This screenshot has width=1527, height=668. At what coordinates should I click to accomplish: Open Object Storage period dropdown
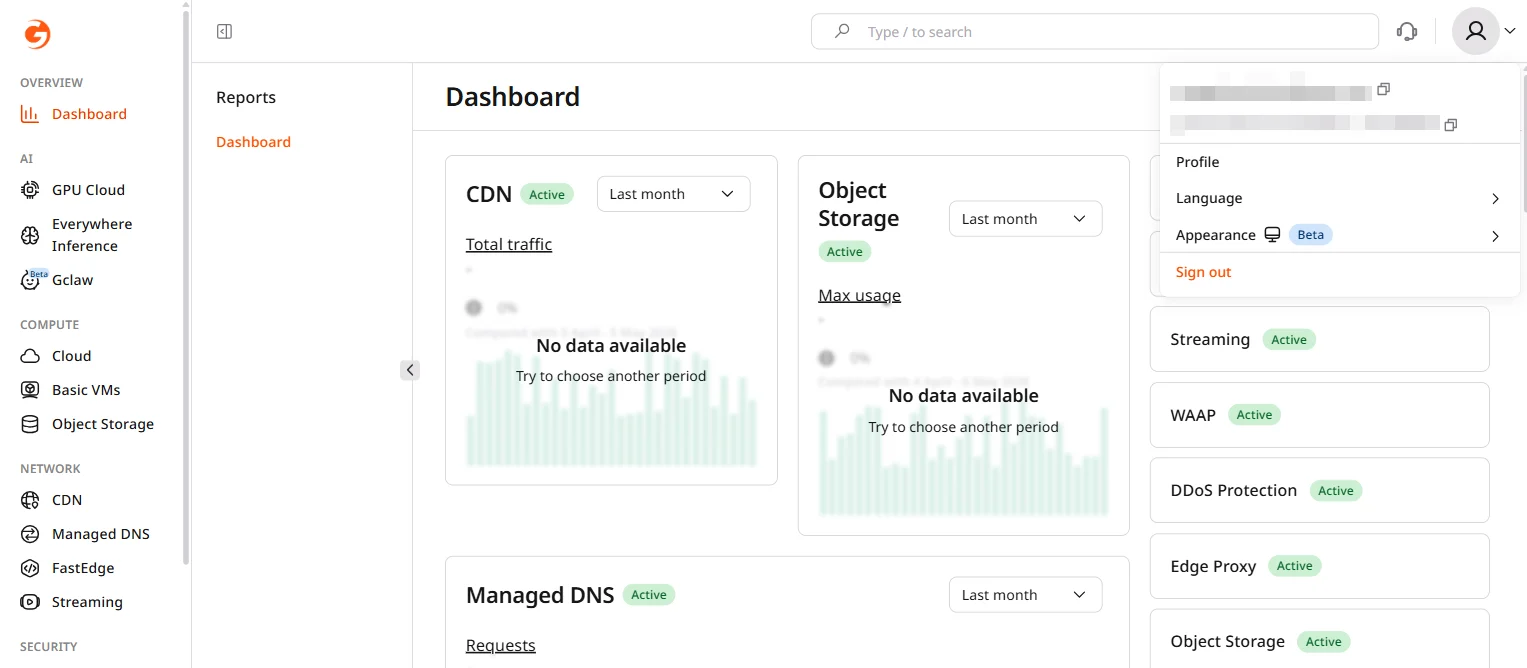(1025, 219)
